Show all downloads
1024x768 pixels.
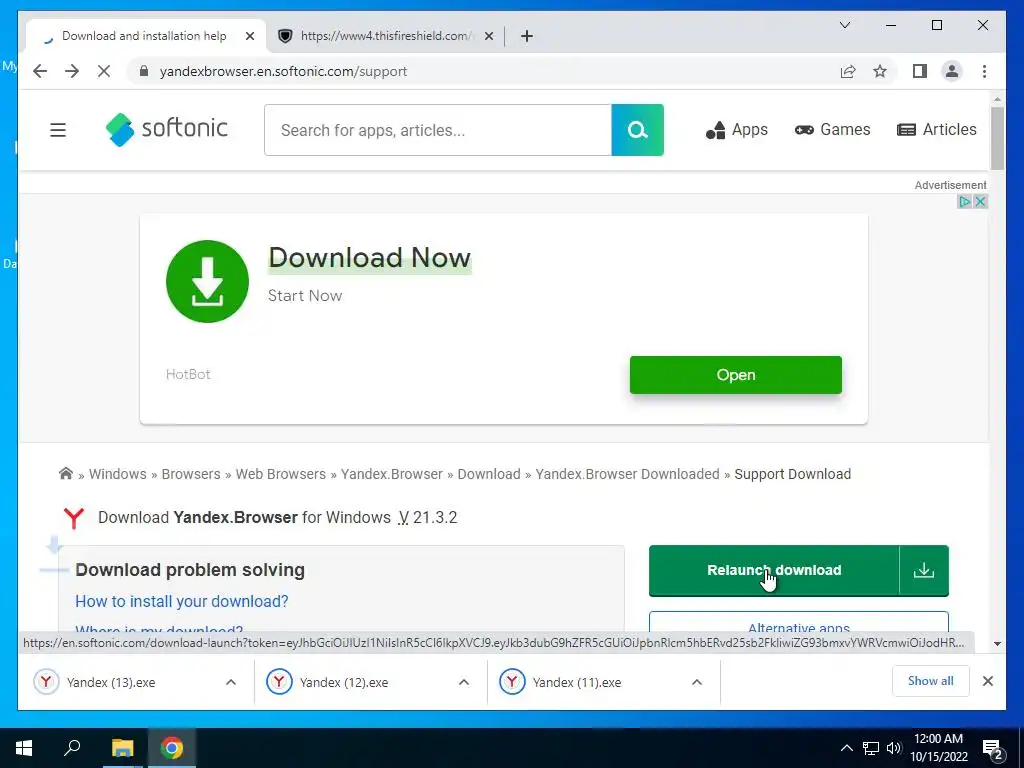pyautogui.click(x=931, y=681)
